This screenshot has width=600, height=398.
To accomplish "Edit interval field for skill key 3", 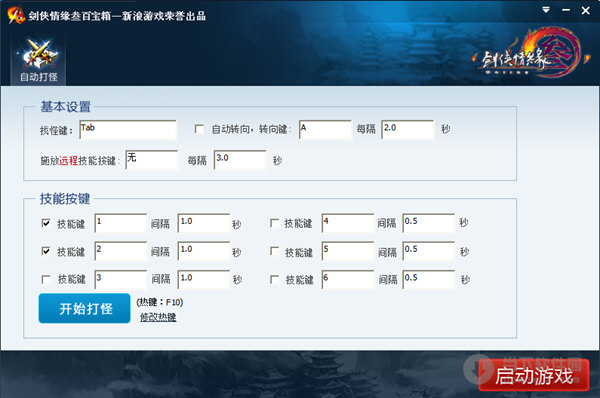I will (x=204, y=279).
